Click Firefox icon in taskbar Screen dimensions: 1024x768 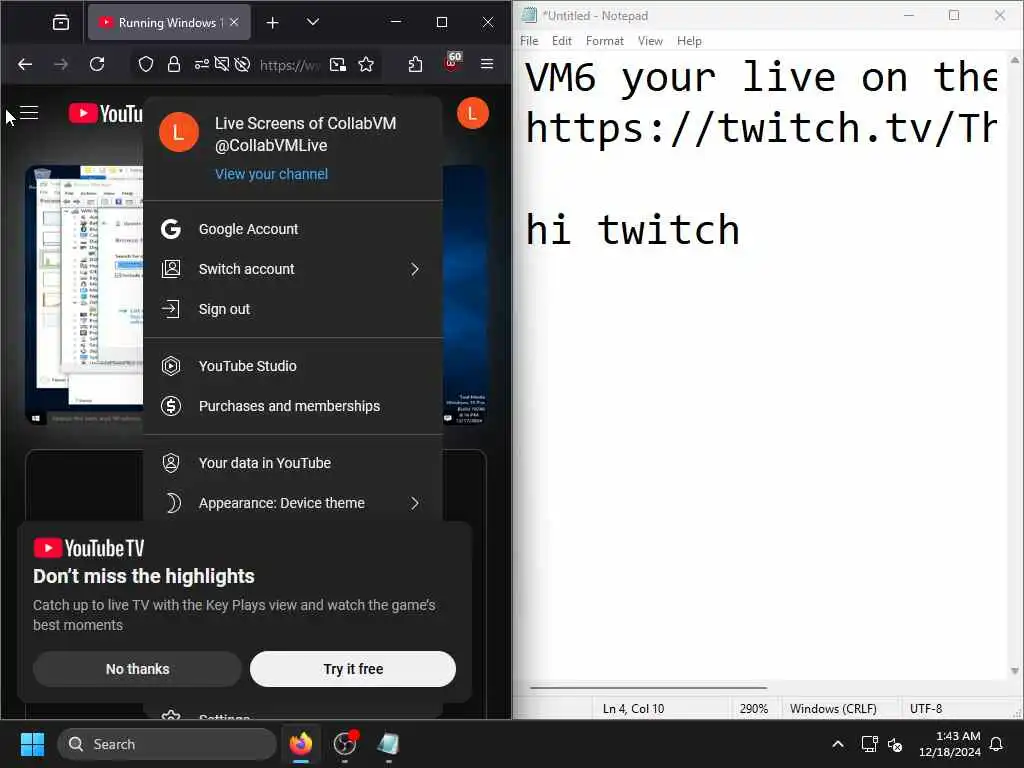tap(301, 744)
